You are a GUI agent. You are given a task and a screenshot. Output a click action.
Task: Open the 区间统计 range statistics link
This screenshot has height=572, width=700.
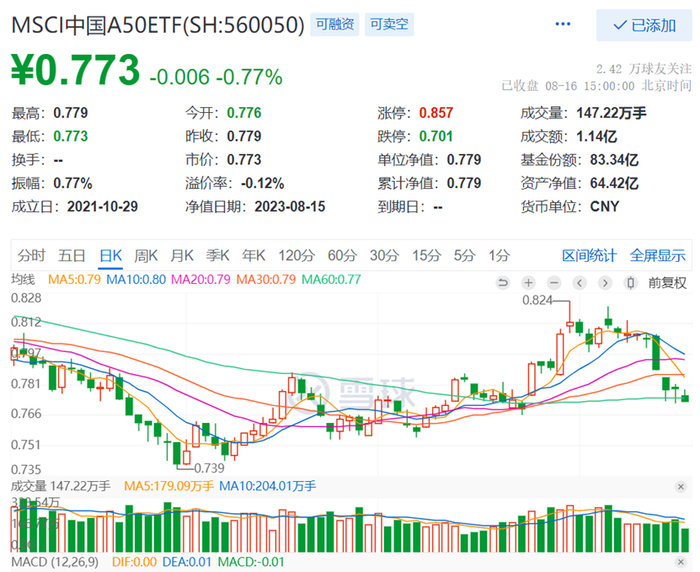click(589, 255)
